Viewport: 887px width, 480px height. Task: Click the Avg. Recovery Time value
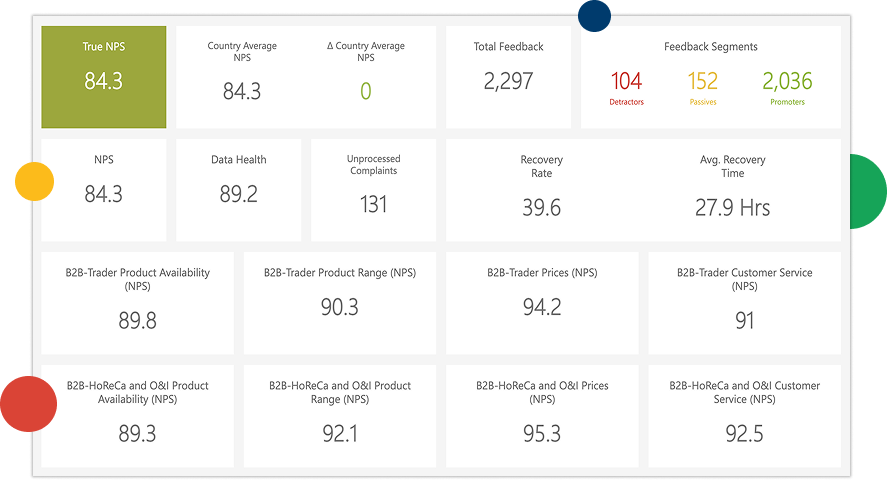(732, 208)
